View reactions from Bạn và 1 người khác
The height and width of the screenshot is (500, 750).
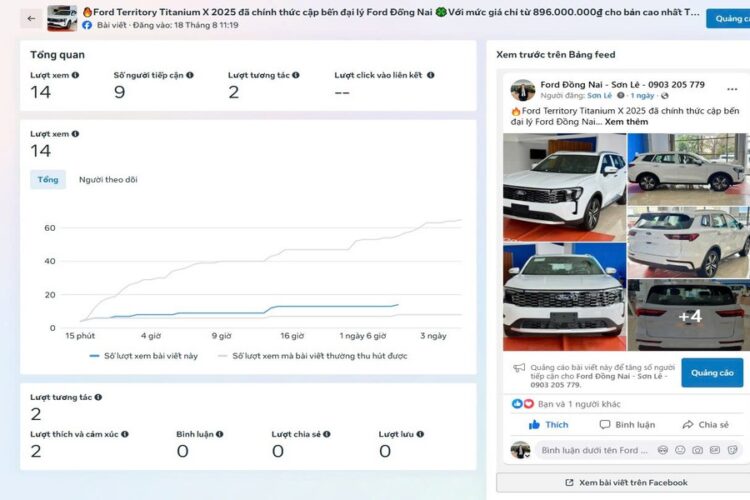(579, 404)
